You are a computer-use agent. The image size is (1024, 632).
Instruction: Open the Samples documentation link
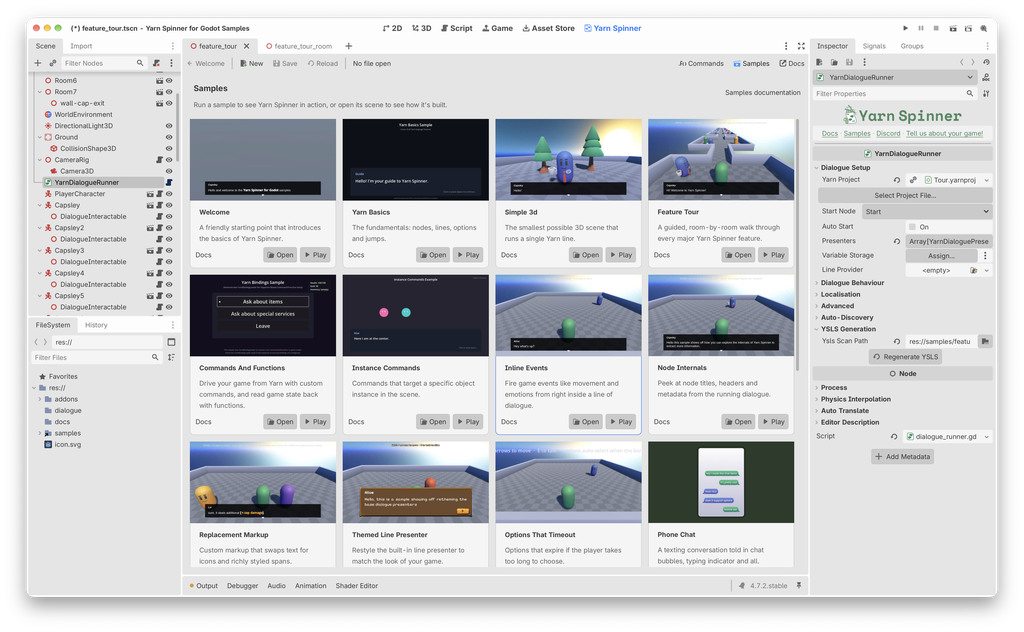(x=762, y=93)
